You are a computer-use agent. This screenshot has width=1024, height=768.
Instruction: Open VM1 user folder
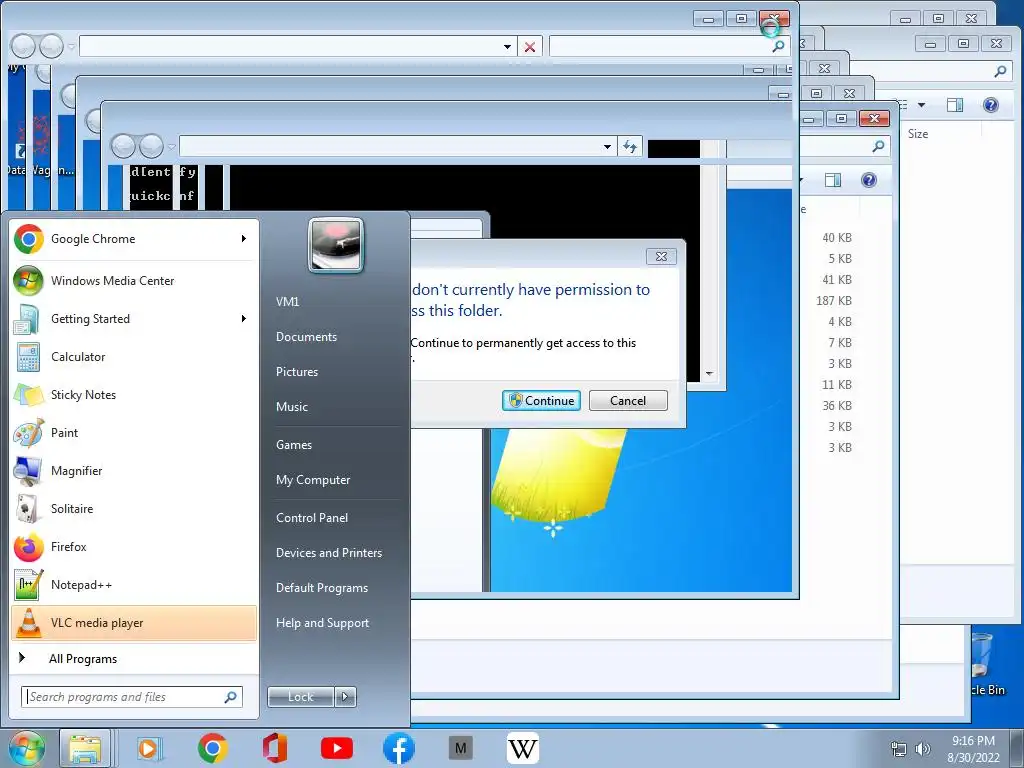point(287,302)
